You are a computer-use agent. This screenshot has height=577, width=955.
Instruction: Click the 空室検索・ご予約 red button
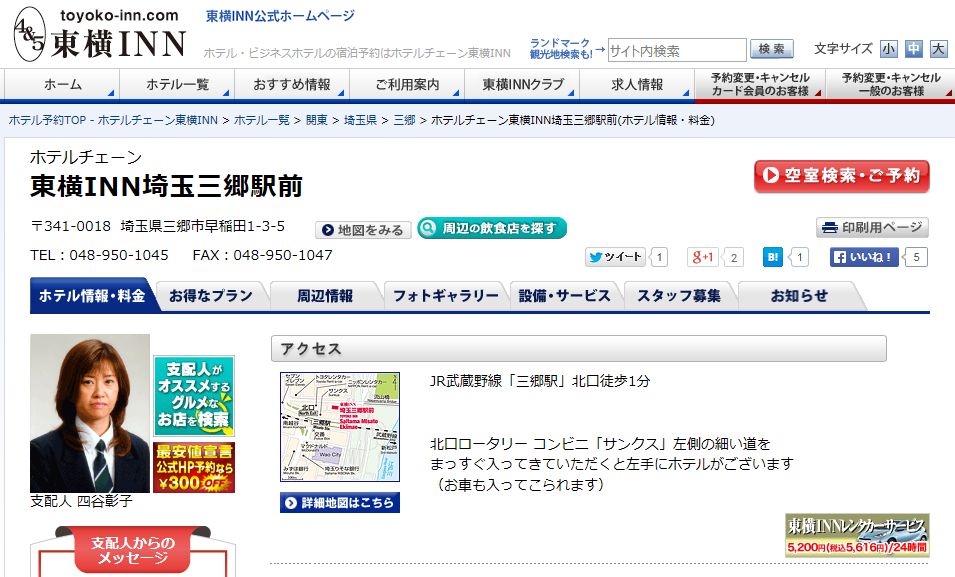coord(842,176)
